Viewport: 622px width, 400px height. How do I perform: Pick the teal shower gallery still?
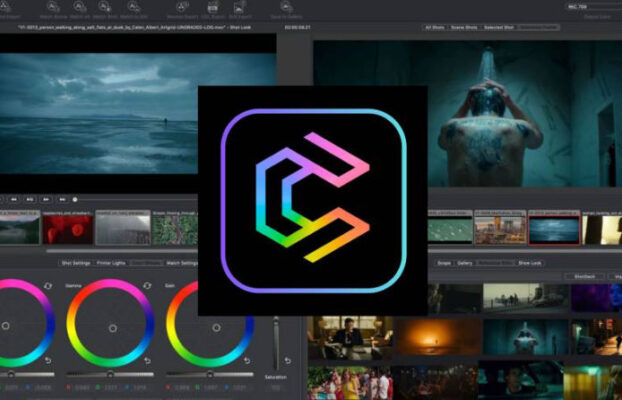(526, 338)
